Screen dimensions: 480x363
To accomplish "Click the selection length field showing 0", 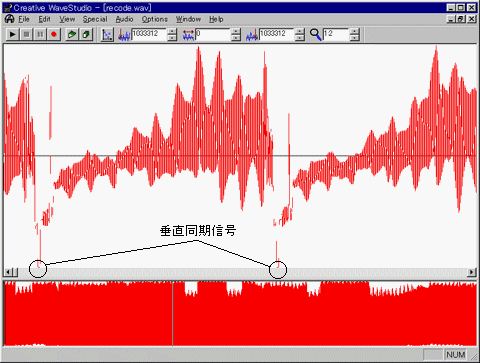I will coord(213,34).
